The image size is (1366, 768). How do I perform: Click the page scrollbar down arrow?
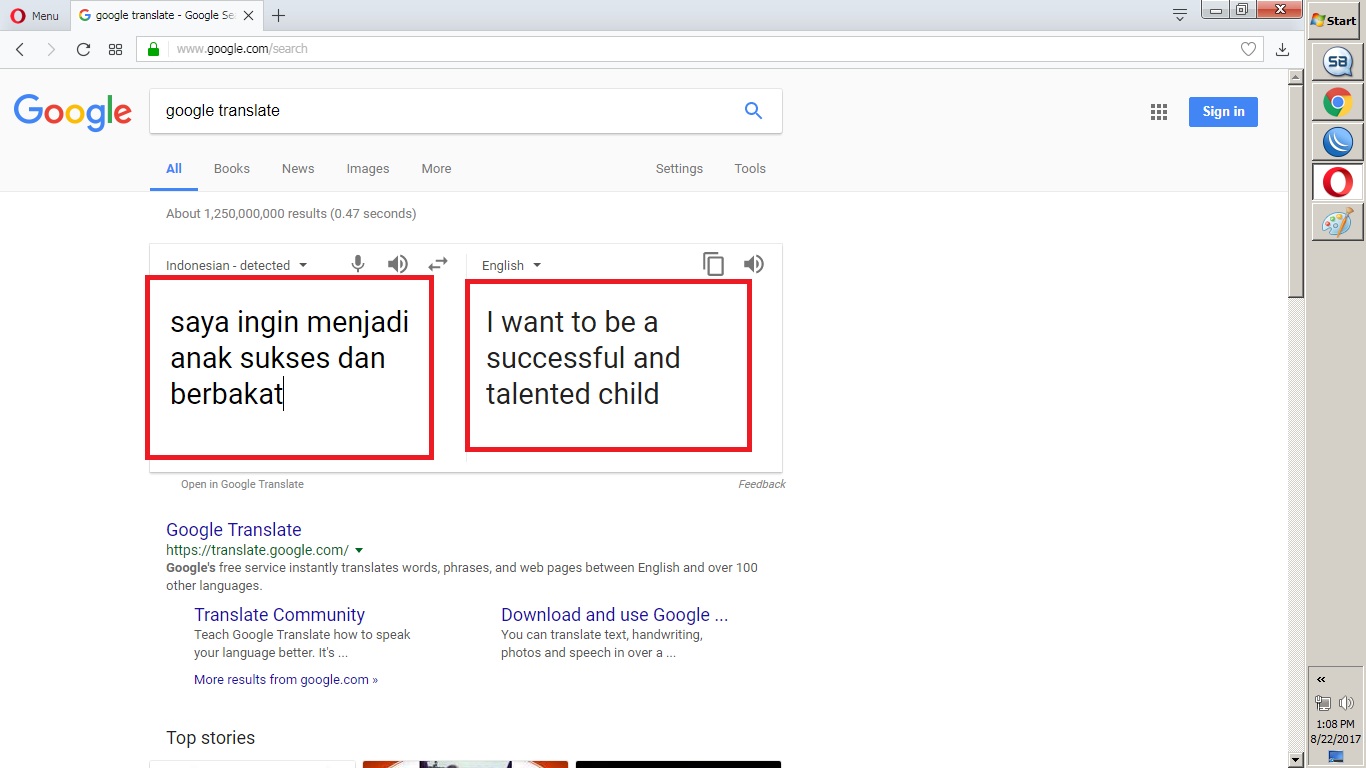(1296, 760)
